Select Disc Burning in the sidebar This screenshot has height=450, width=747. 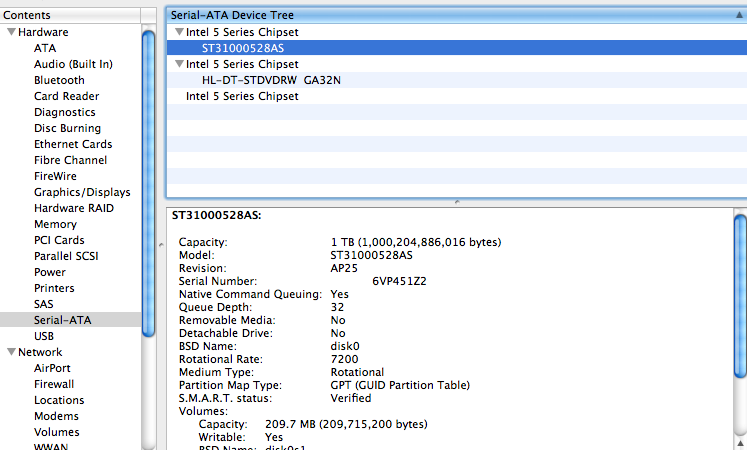pyautogui.click(x=67, y=128)
